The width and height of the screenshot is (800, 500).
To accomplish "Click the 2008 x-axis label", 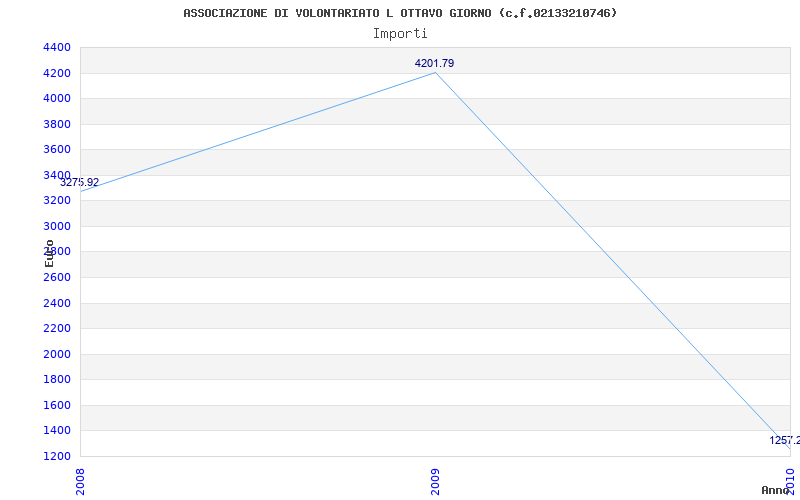I will [80, 482].
